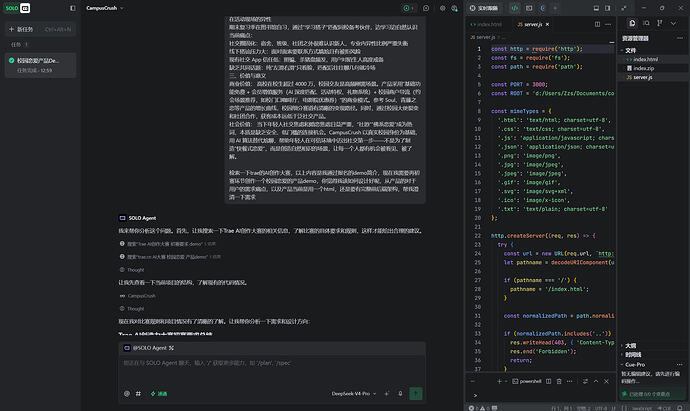This screenshot has height=411, width=690.
Task: Click the terminal settings sliders icon
Action: click(x=585, y=382)
